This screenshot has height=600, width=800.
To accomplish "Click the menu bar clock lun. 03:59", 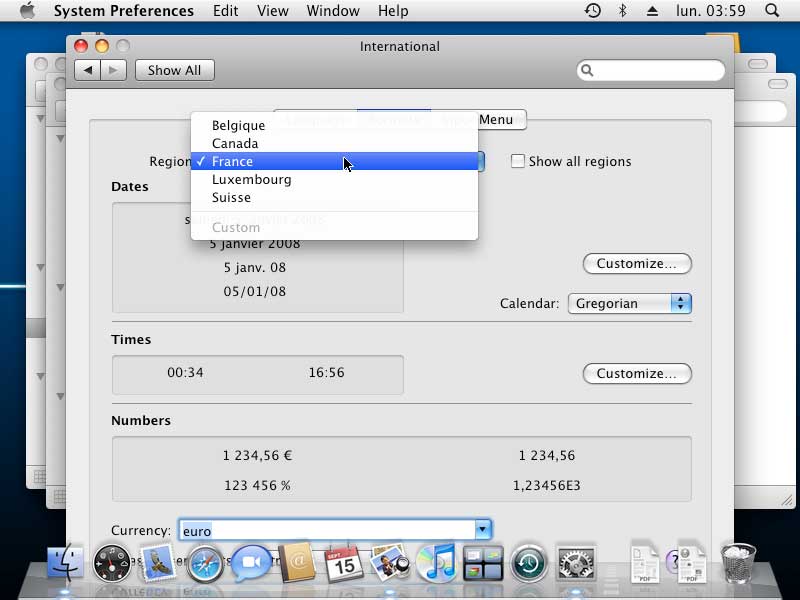I will pos(711,11).
